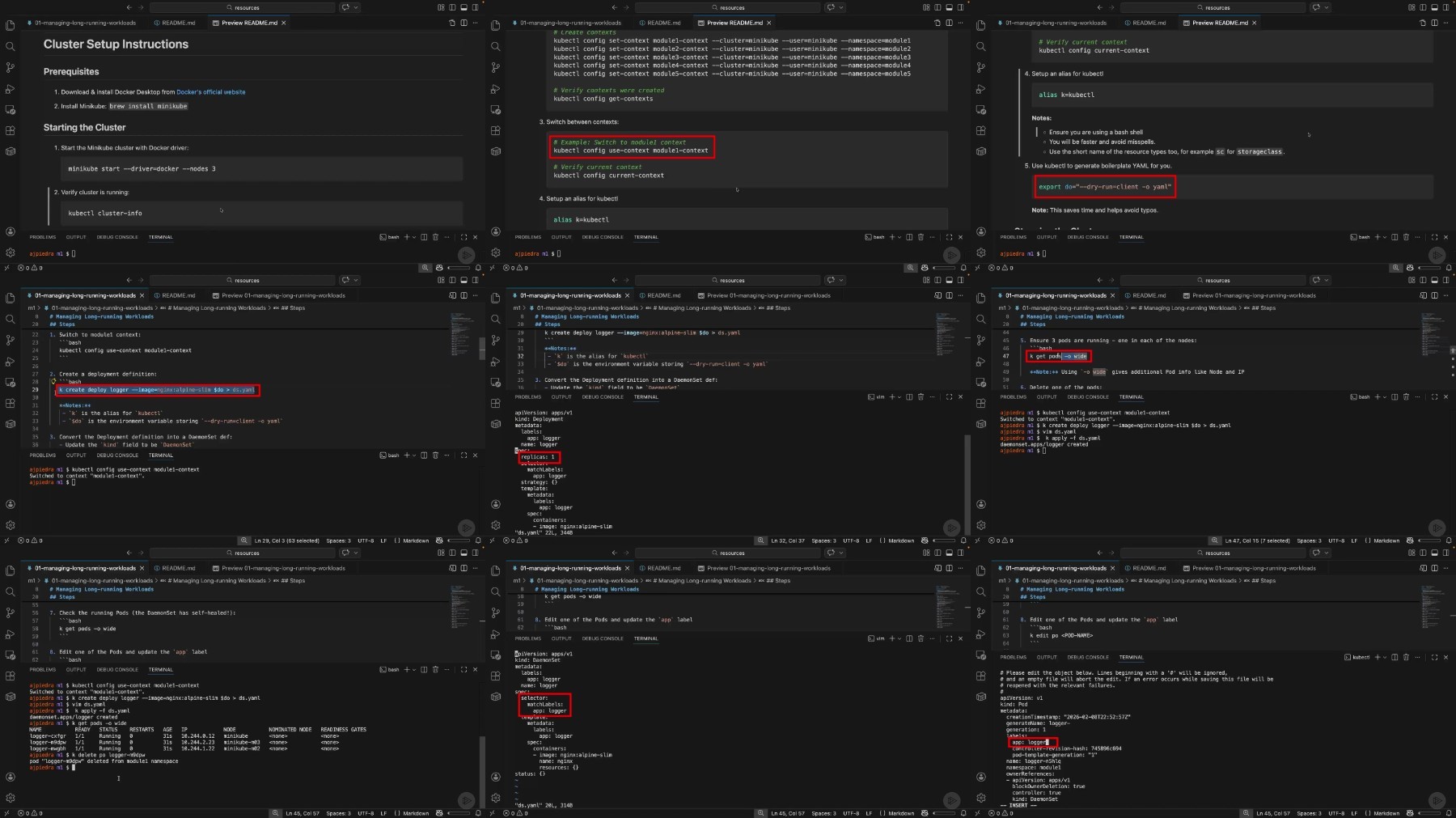The width and height of the screenshot is (1456, 818).
Task: Expand the '## Steps' breadcrumb in middle-left window
Action: (x=293, y=307)
